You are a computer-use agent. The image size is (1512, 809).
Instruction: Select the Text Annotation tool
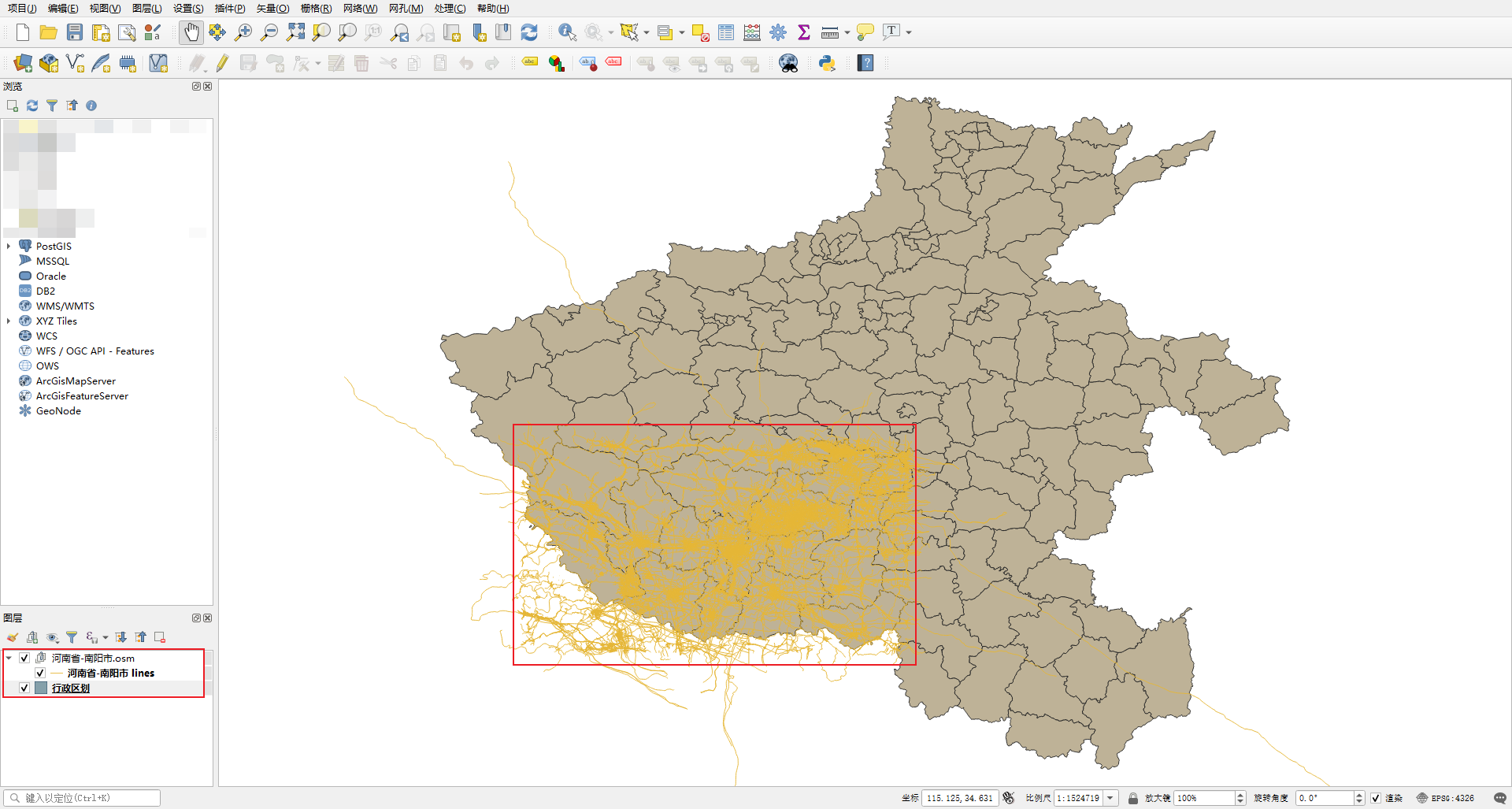891,32
